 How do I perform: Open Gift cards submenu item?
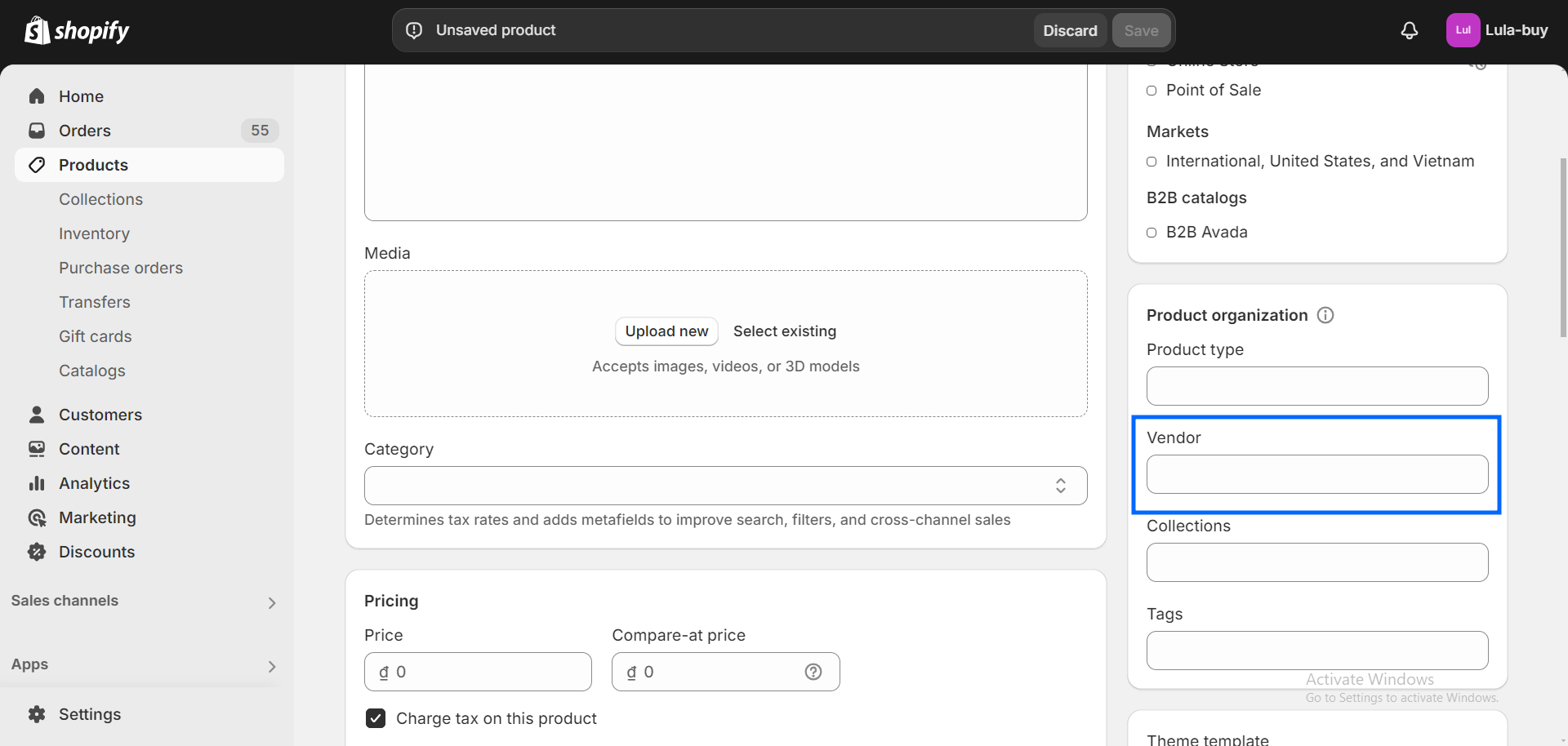pos(95,336)
